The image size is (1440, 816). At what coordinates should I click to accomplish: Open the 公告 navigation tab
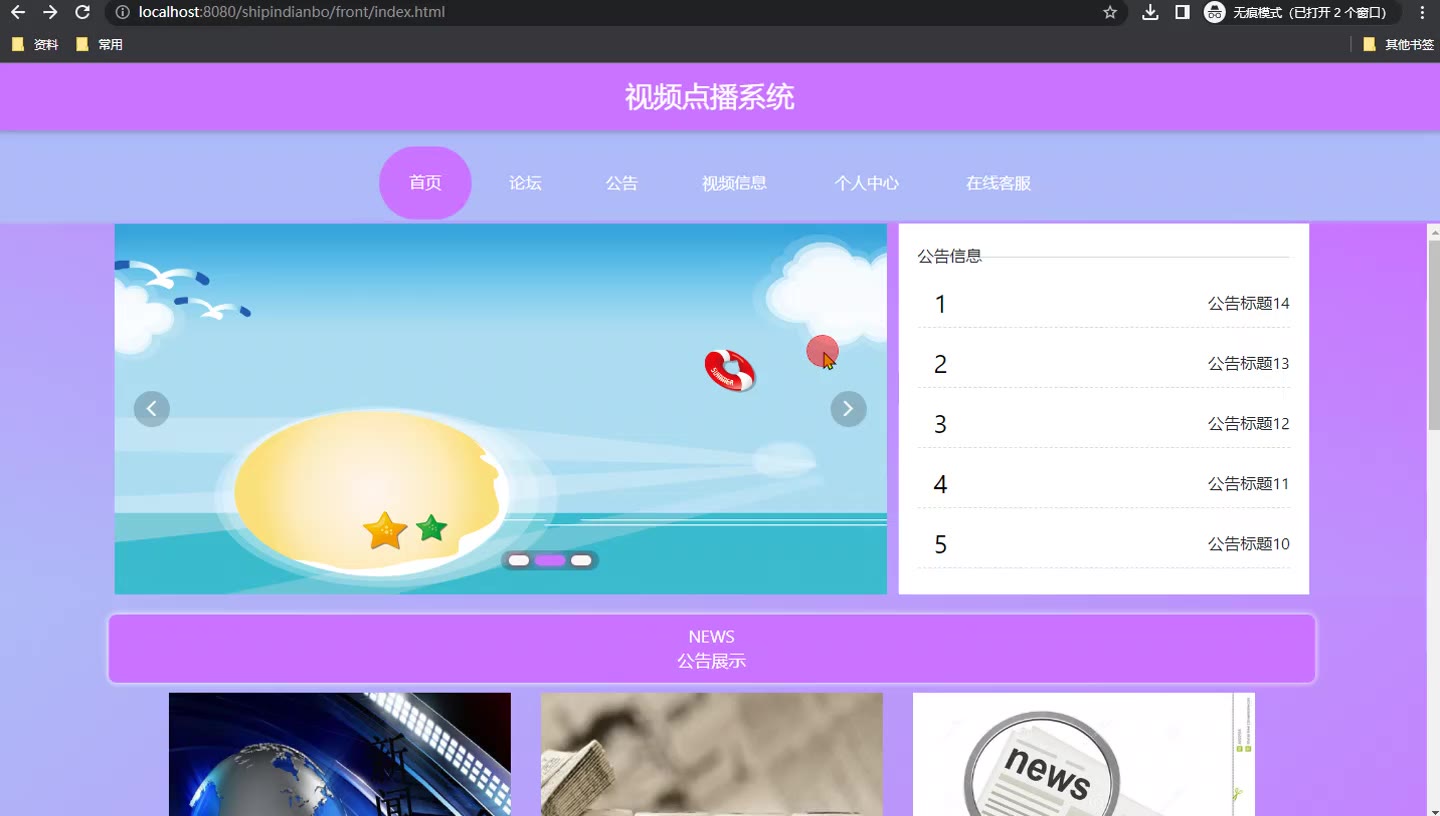point(621,183)
